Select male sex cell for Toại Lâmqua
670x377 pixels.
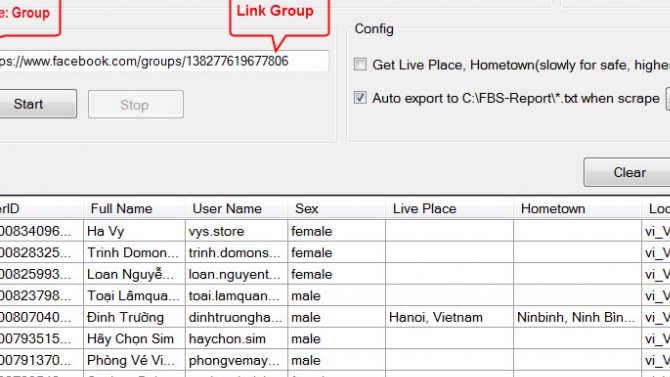(337, 296)
